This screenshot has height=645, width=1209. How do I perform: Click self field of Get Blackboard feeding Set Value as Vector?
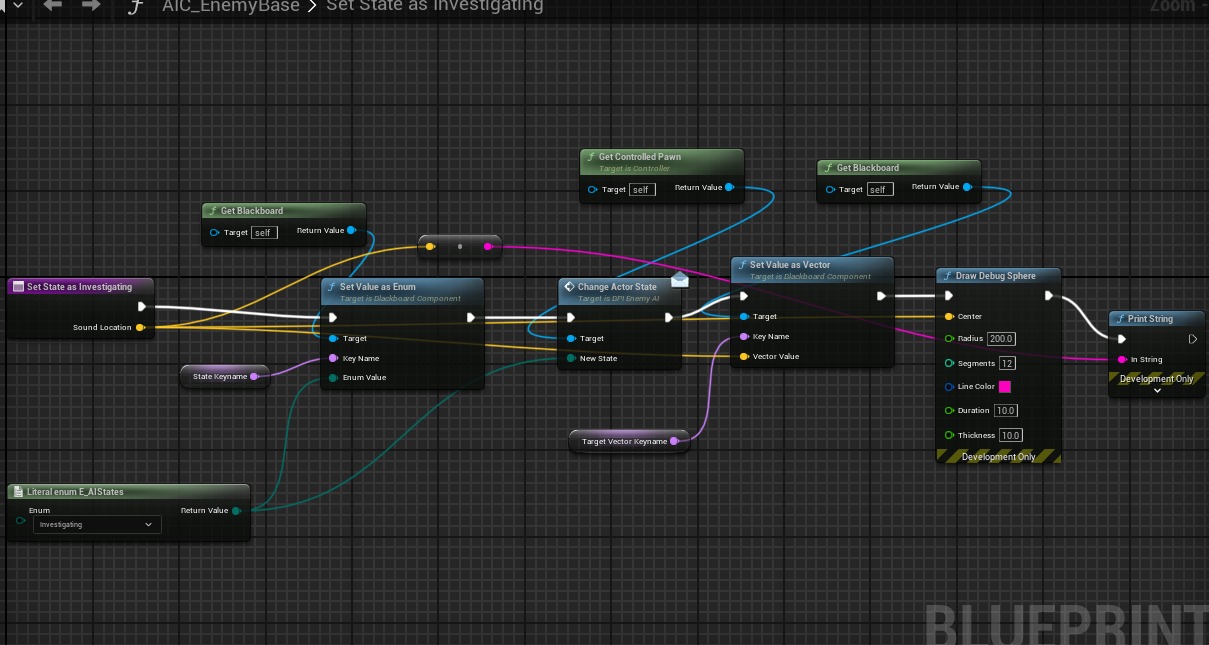click(880, 189)
